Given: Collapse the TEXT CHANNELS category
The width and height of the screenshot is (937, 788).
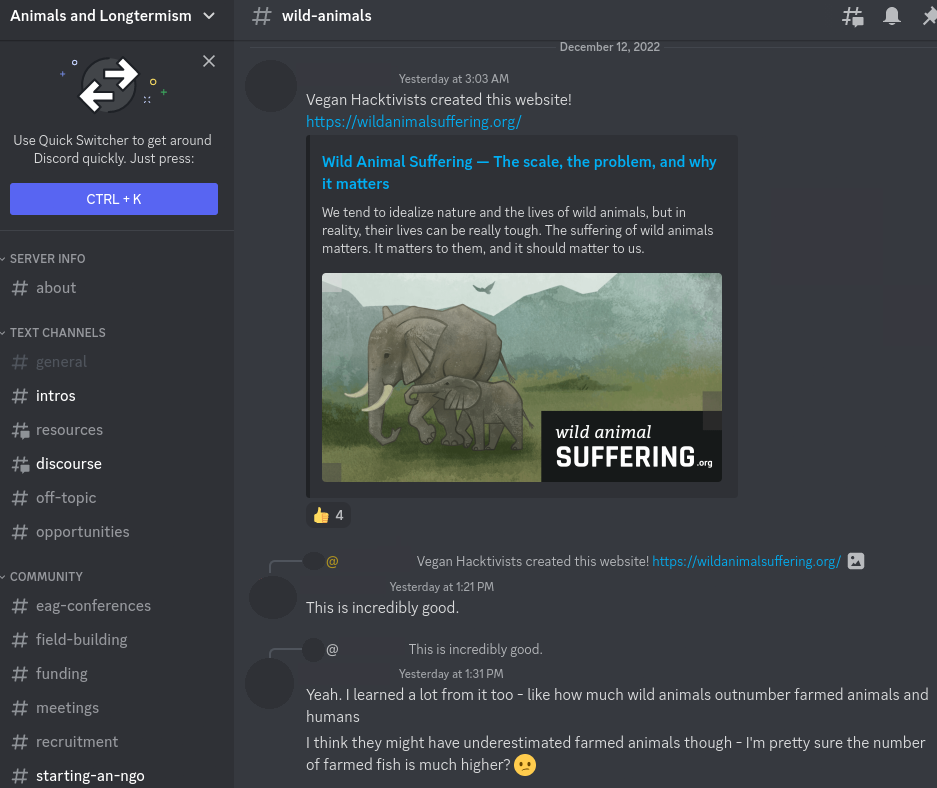Looking at the screenshot, I should (57, 332).
